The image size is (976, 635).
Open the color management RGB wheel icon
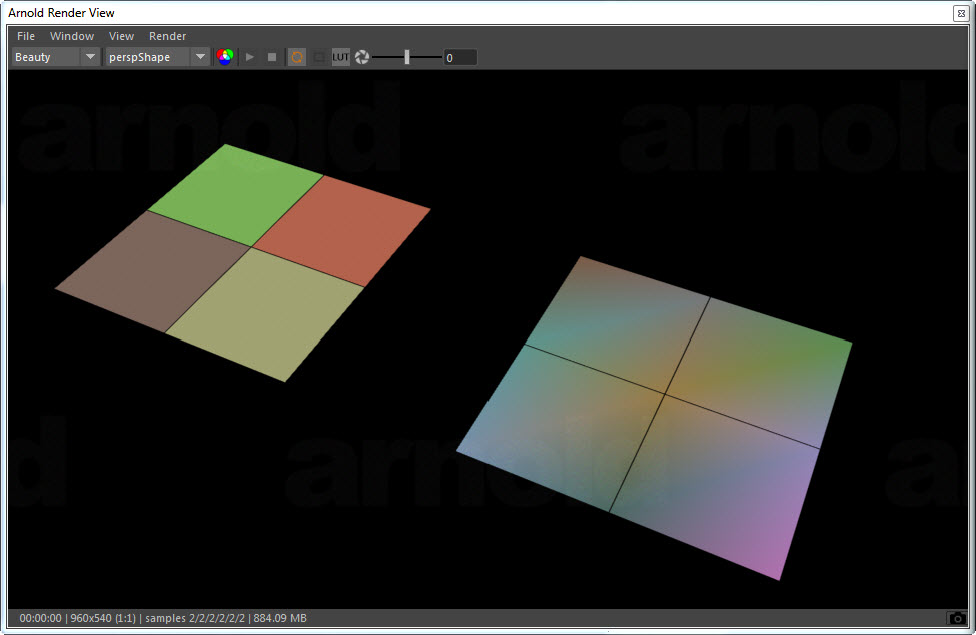pyautogui.click(x=225, y=57)
